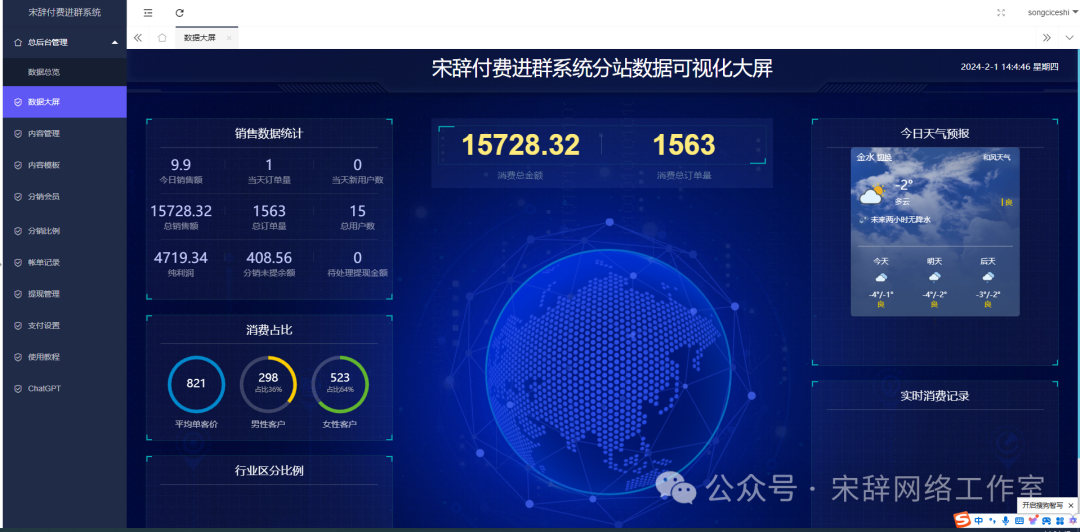Click the page refresh icon
Image resolution: width=1080 pixels, height=532 pixels.
coord(180,12)
